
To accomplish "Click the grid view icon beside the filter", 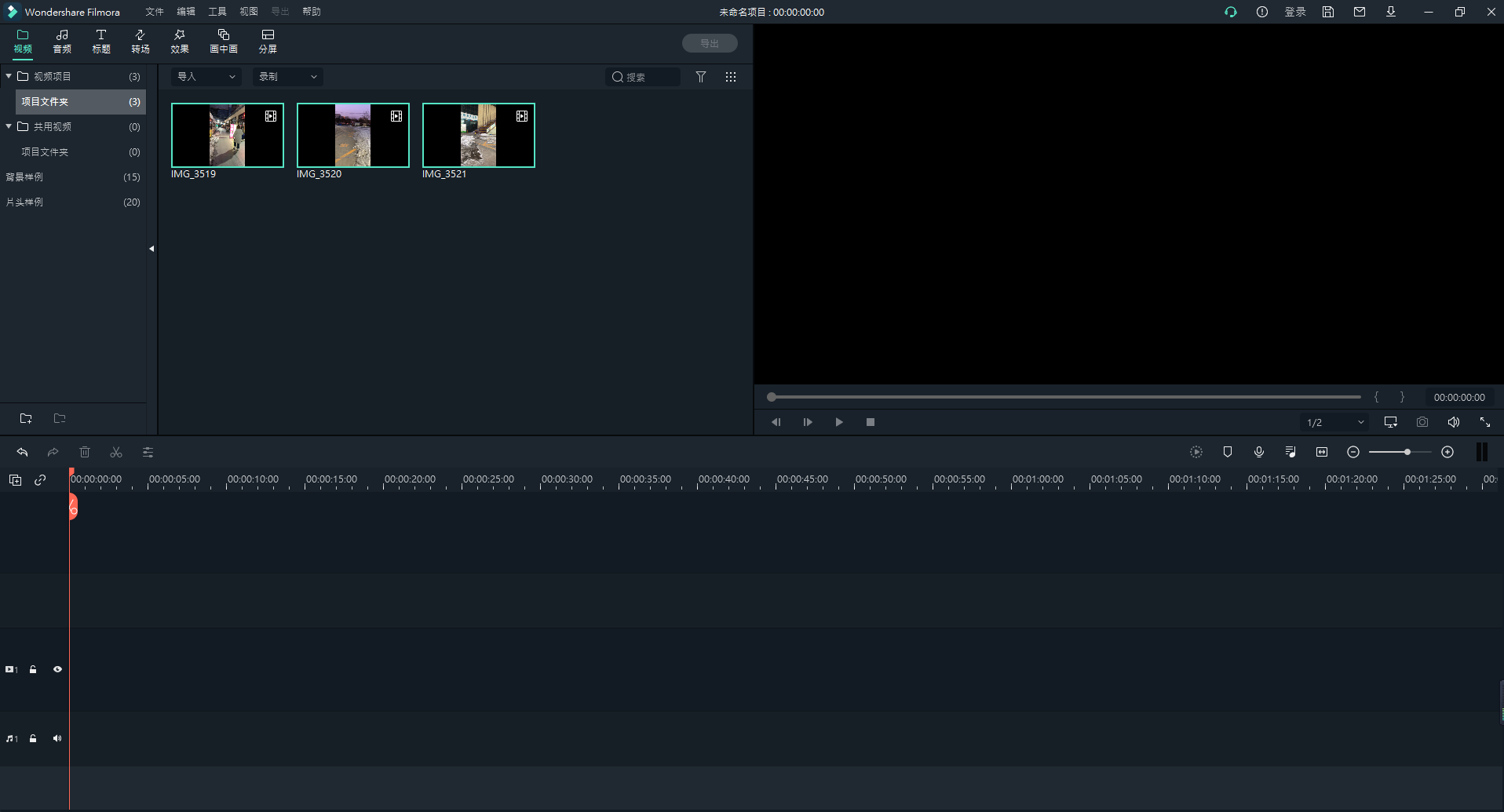I will point(731,77).
